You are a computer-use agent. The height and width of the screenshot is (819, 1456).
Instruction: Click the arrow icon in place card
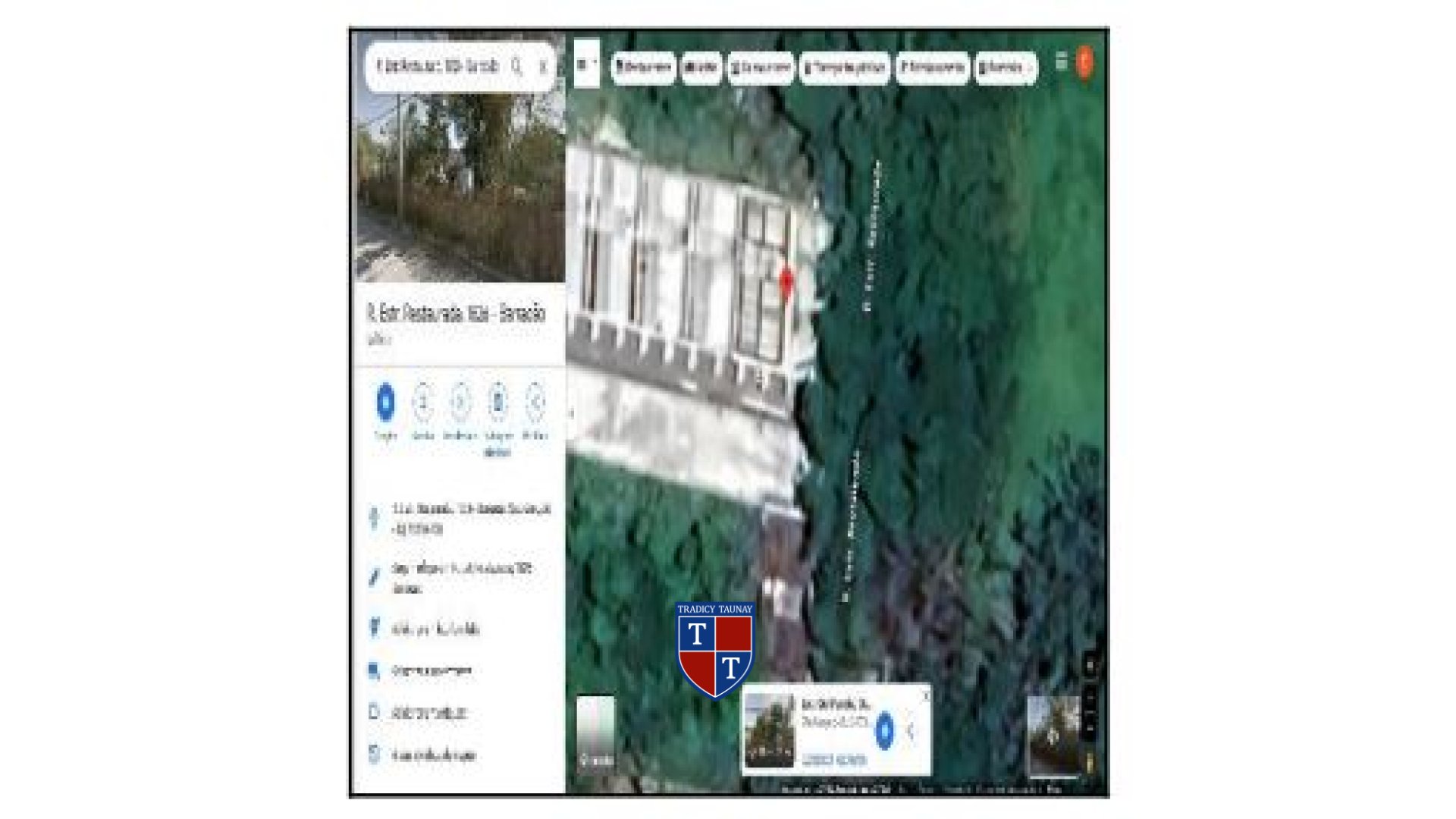(911, 732)
